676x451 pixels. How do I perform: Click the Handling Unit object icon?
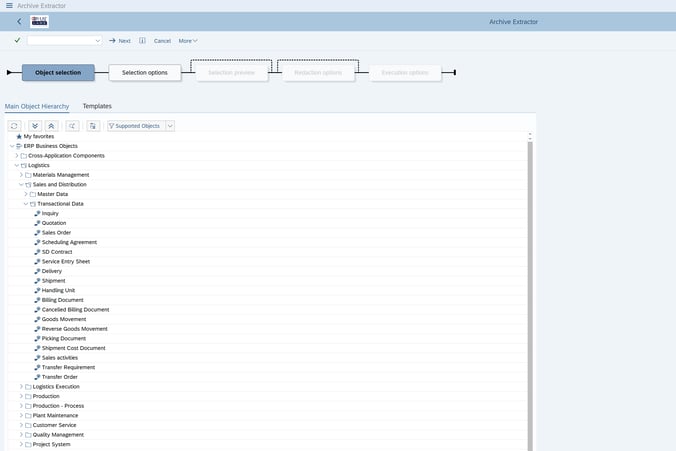pos(37,290)
